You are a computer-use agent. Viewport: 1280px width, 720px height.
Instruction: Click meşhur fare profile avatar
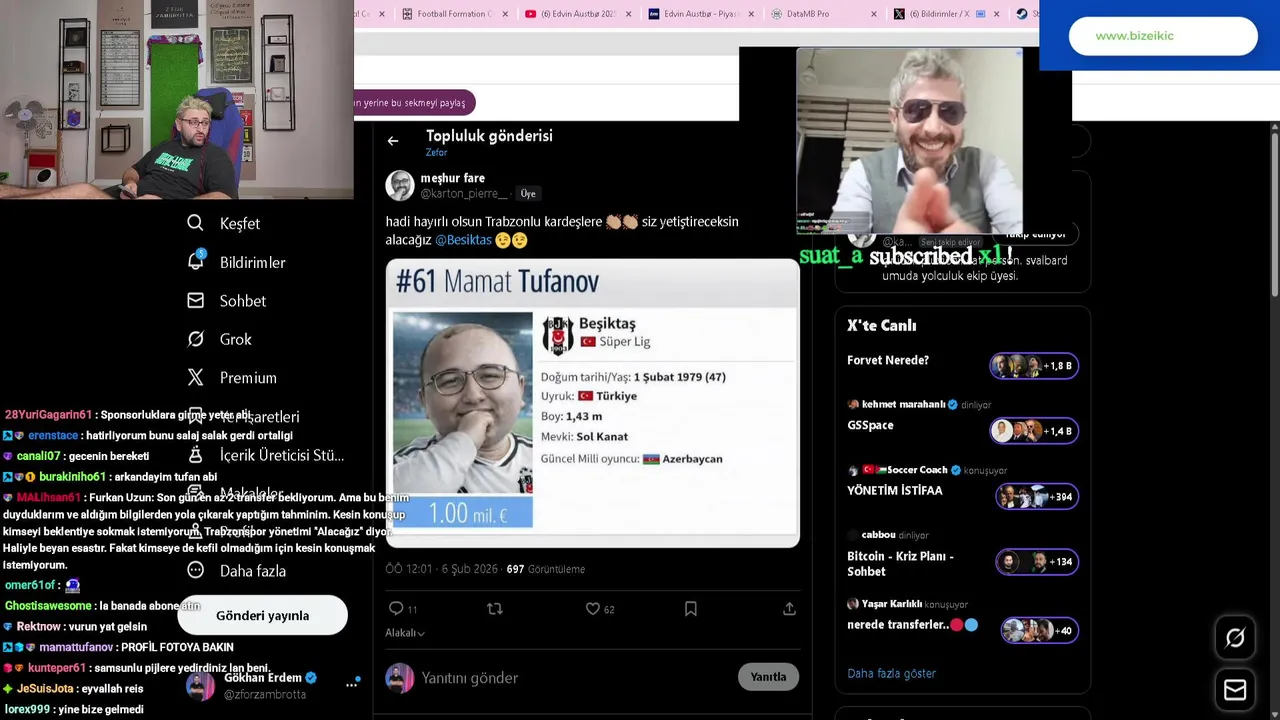pyautogui.click(x=400, y=185)
